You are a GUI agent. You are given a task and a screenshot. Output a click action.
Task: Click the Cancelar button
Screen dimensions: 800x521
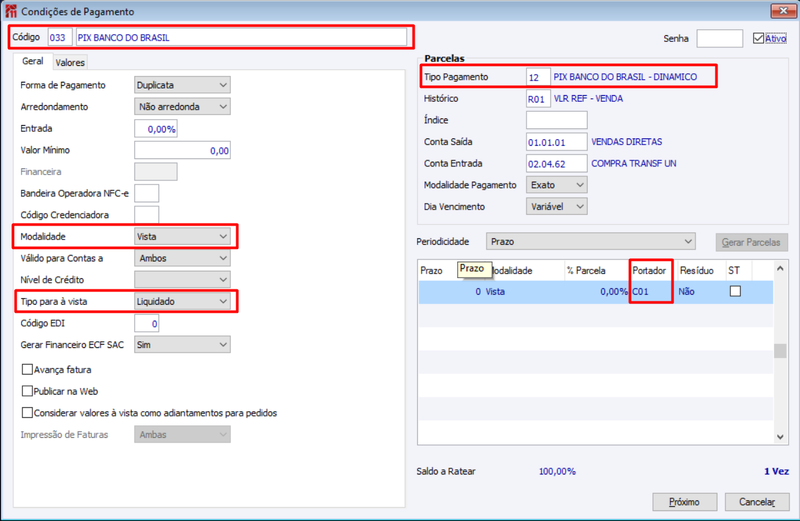coord(757,502)
